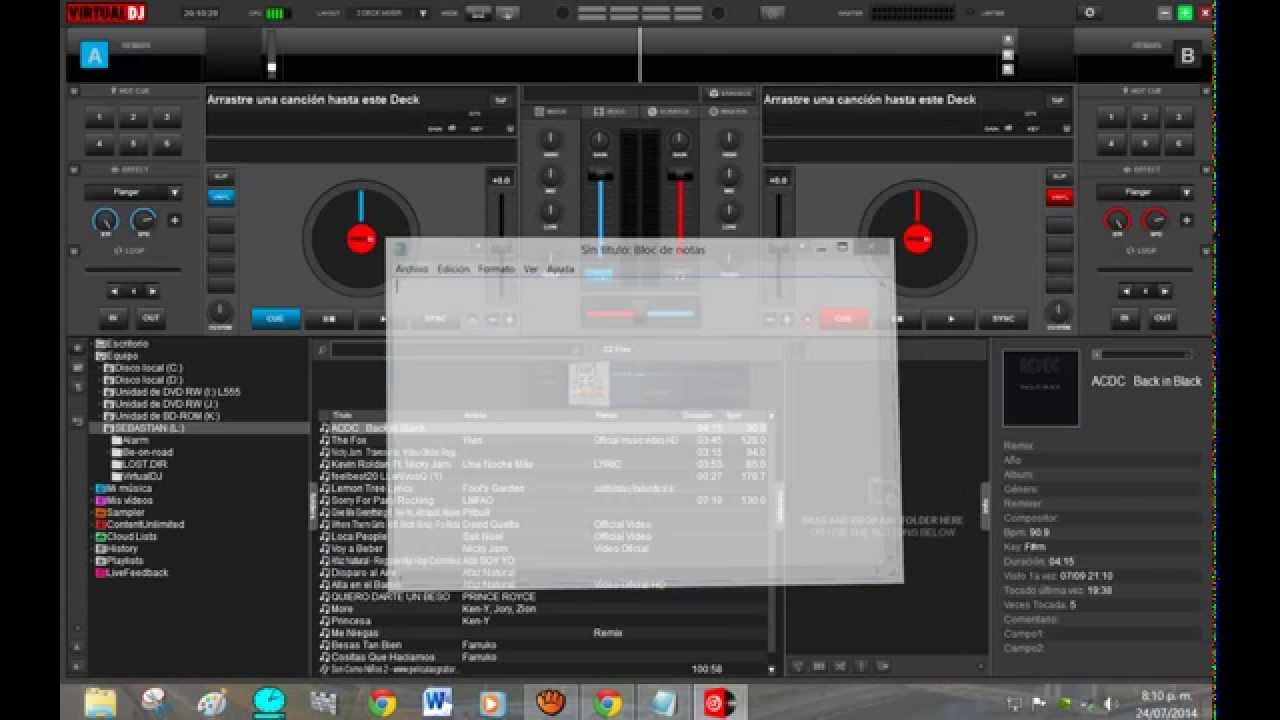Trigger hot cue 1 on left deck

99,117
